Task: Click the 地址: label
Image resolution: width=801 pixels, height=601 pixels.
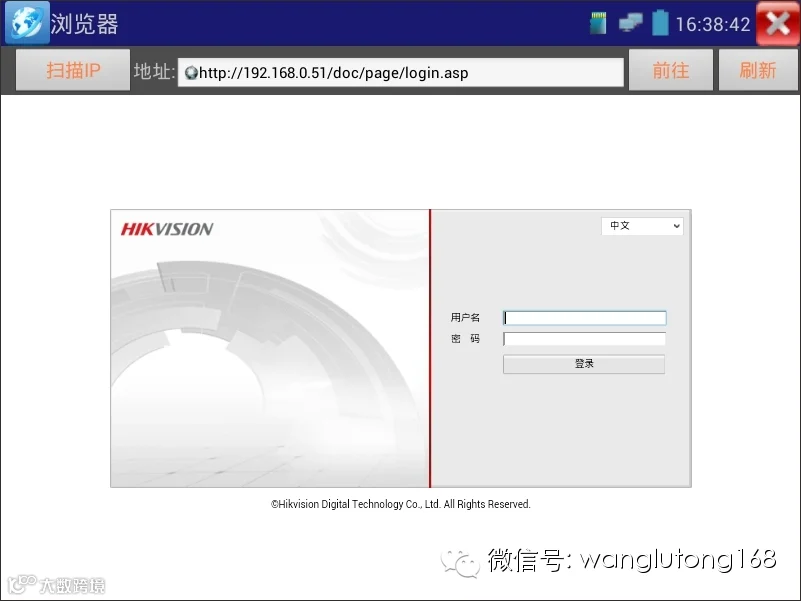Action: [x=154, y=71]
